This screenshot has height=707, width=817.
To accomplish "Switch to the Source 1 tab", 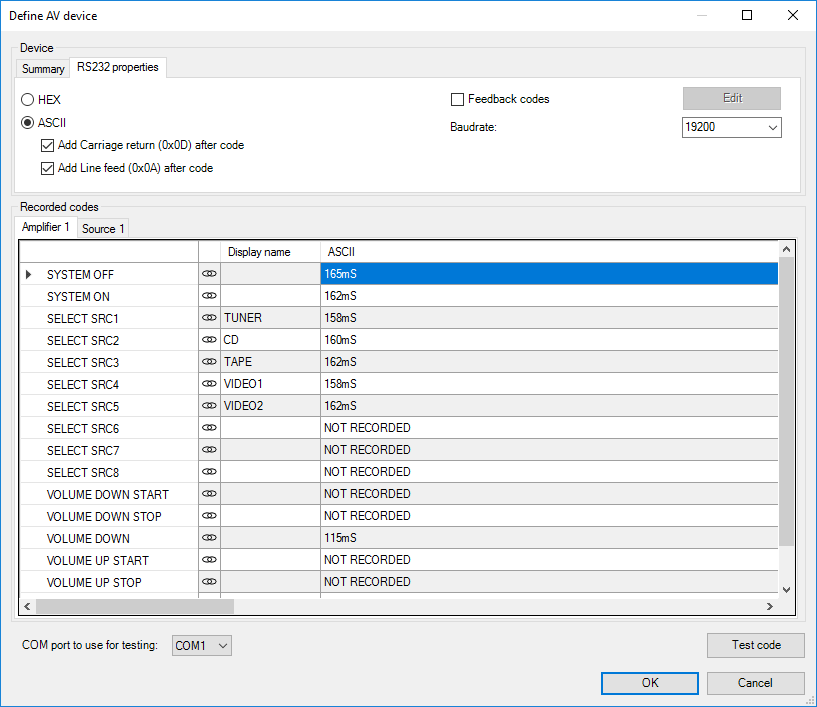I will (103, 229).
